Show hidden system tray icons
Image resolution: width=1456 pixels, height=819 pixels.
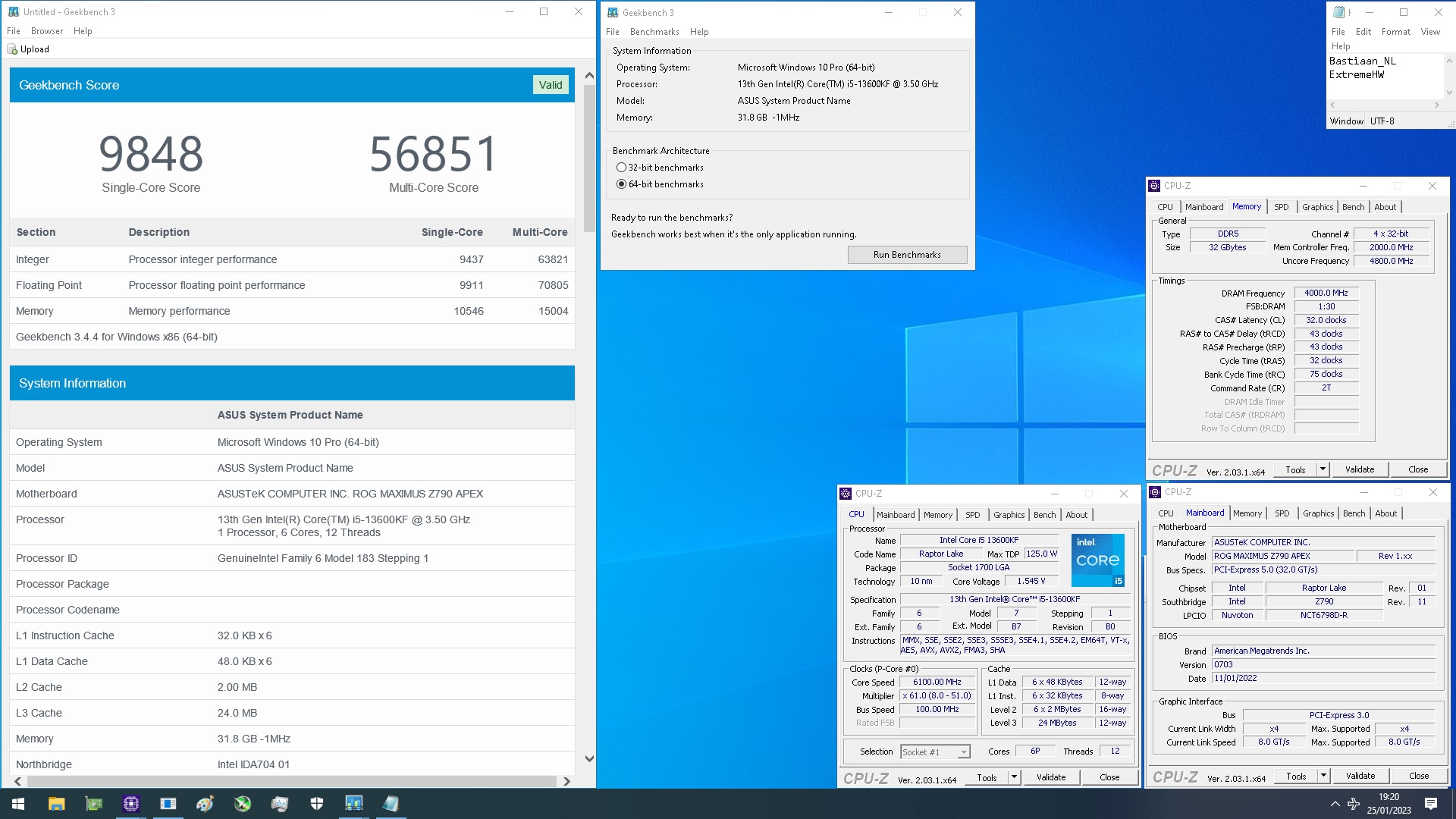(x=1335, y=804)
